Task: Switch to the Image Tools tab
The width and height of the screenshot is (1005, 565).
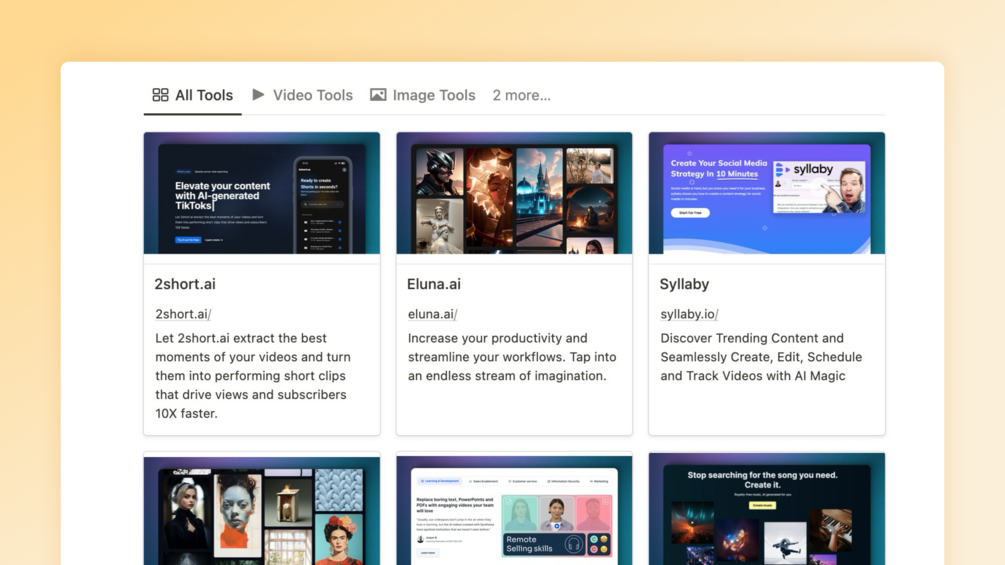Action: [x=423, y=95]
